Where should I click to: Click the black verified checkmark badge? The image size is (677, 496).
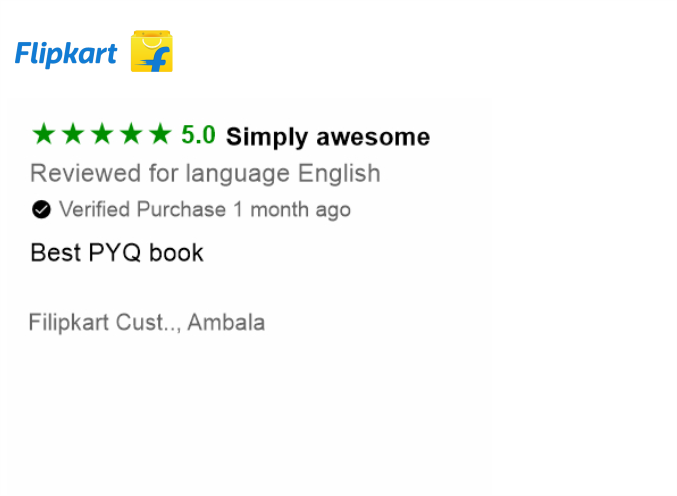[41, 210]
